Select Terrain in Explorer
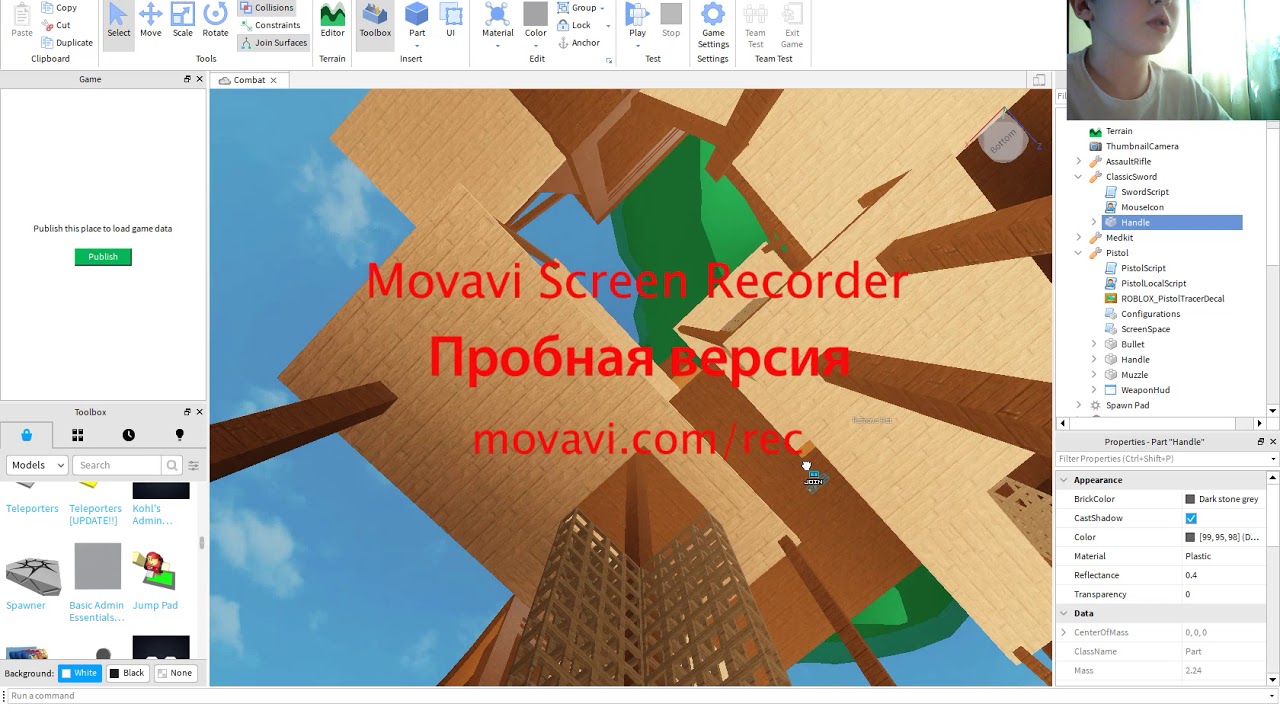 [1119, 131]
